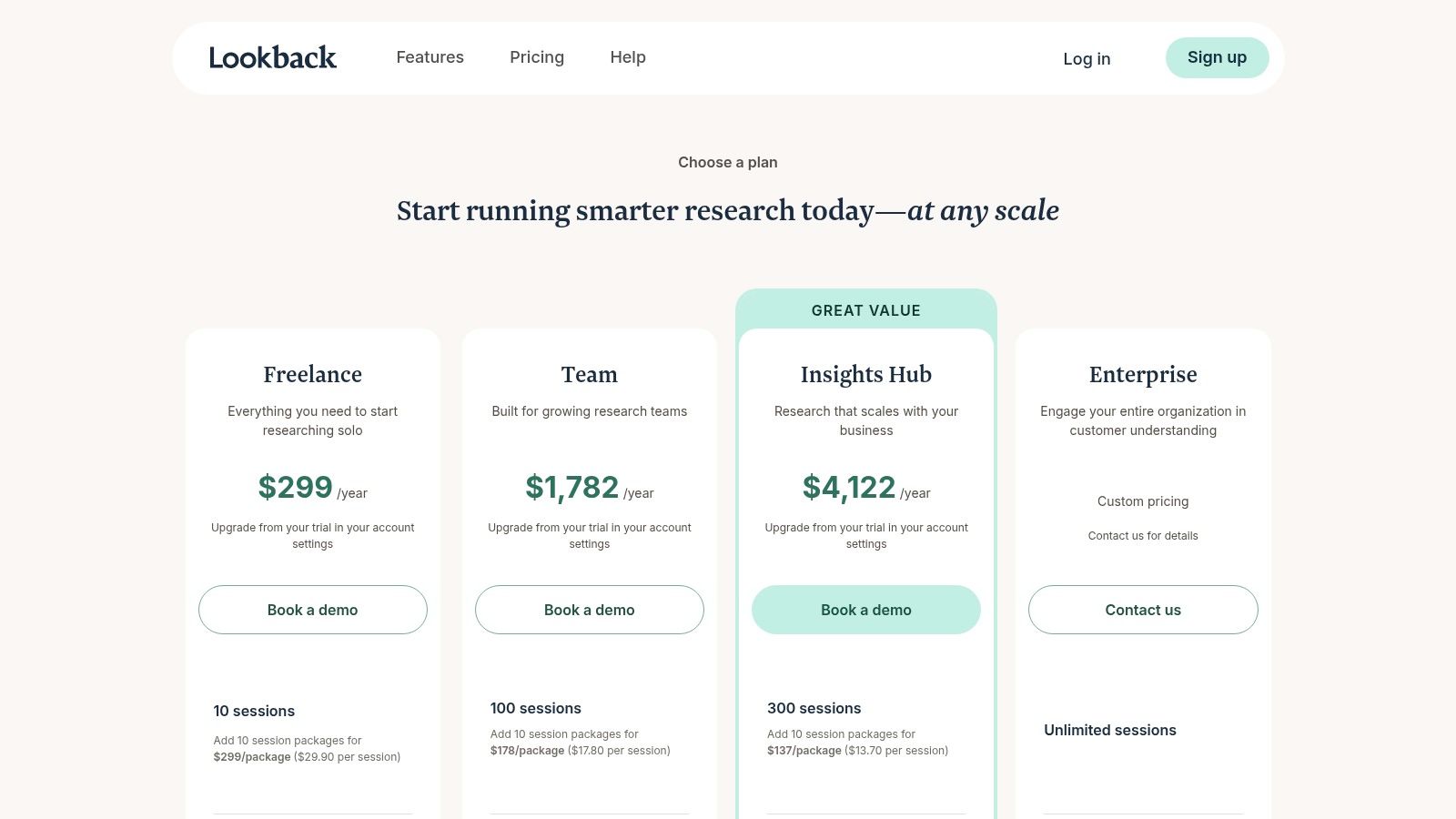Click the Lookback logo
The image size is (1456, 819).
[x=273, y=57]
